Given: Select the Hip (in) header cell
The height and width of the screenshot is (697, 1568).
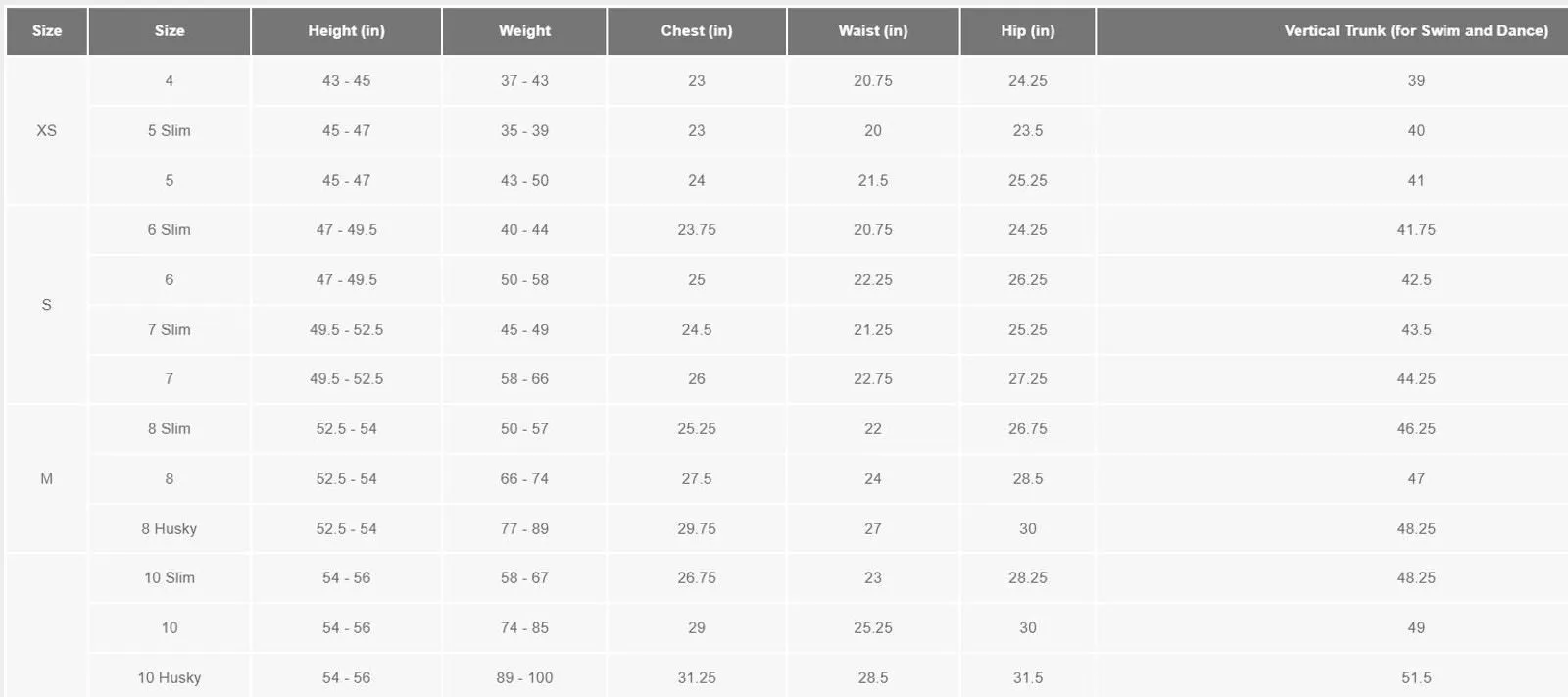Looking at the screenshot, I should pos(1027,30).
